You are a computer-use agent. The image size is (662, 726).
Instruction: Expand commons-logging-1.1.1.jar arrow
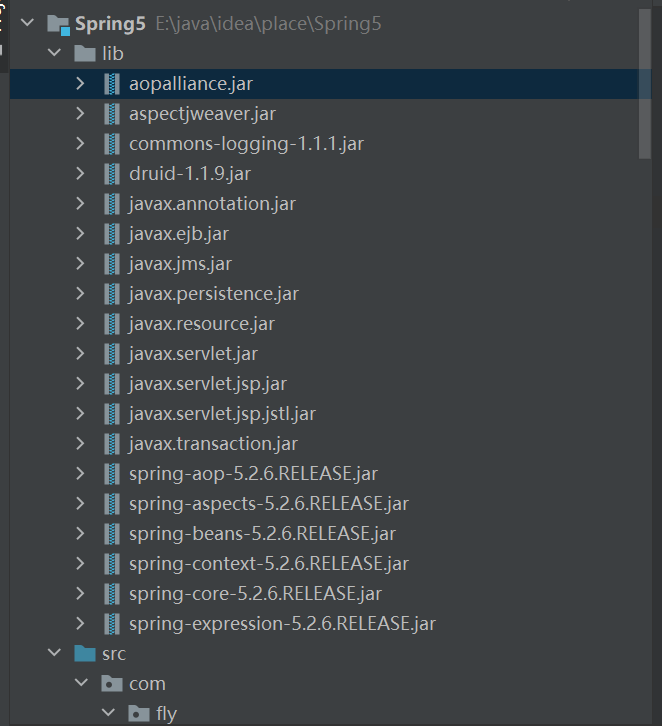(80, 144)
